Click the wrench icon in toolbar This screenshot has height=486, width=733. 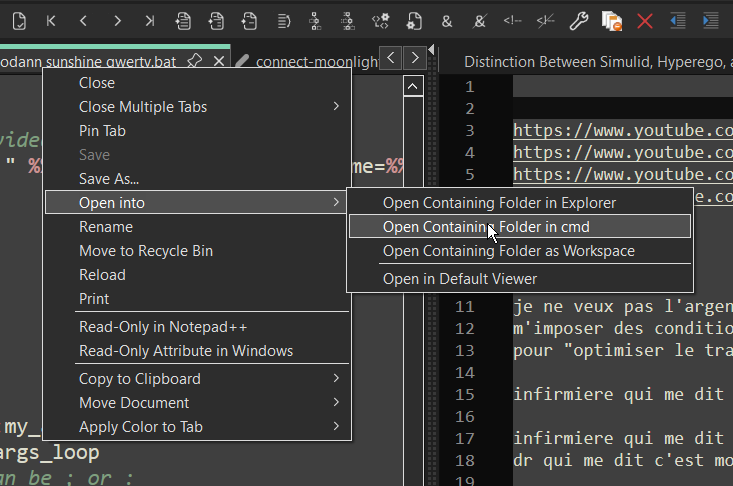coord(578,20)
